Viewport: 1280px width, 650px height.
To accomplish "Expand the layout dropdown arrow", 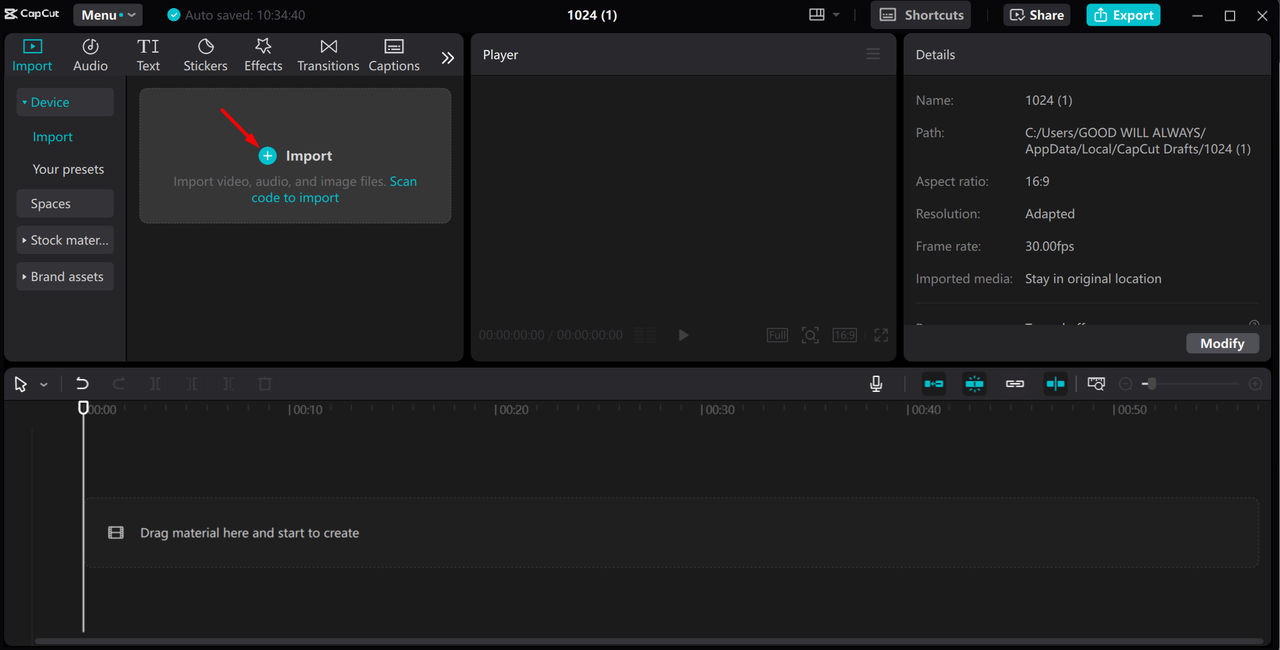I will tap(836, 15).
